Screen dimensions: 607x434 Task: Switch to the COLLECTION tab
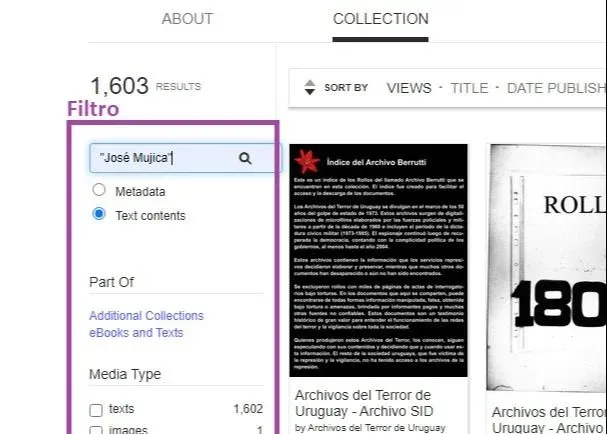pyautogui.click(x=380, y=19)
